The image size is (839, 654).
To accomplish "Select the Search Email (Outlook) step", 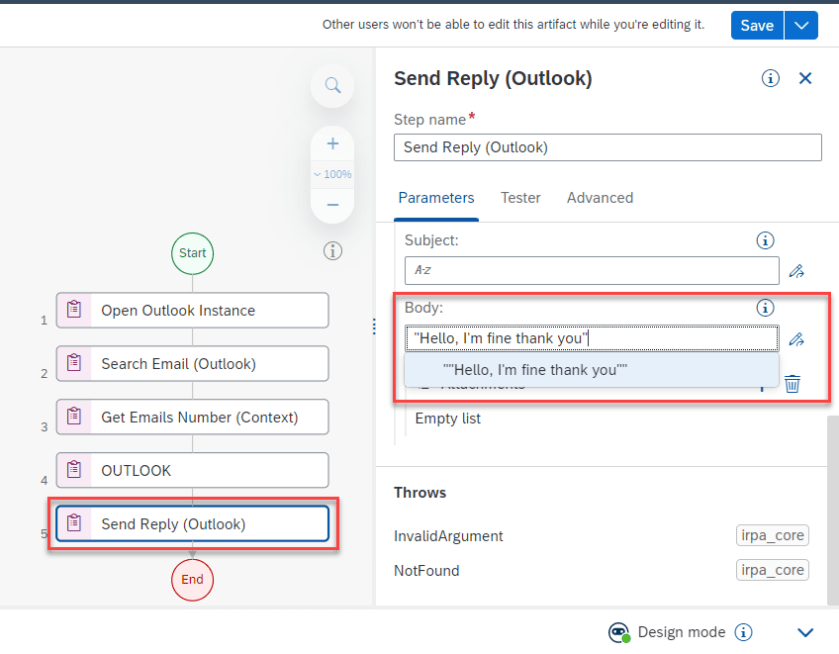I will tap(192, 363).
